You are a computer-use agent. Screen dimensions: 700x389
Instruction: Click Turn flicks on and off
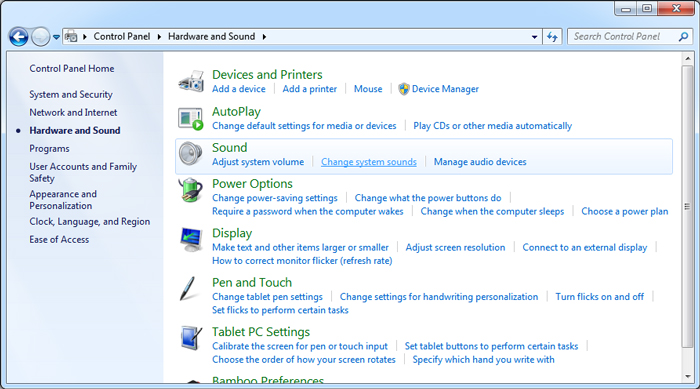(600, 297)
